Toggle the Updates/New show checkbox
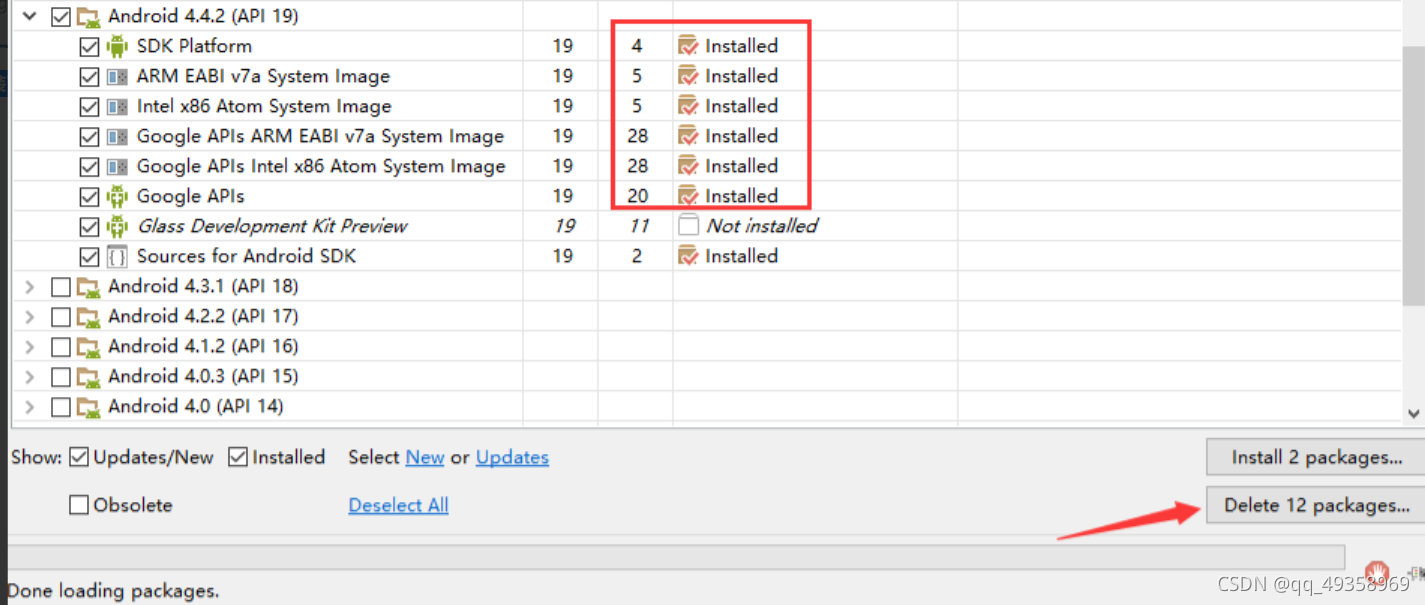 click(x=79, y=457)
